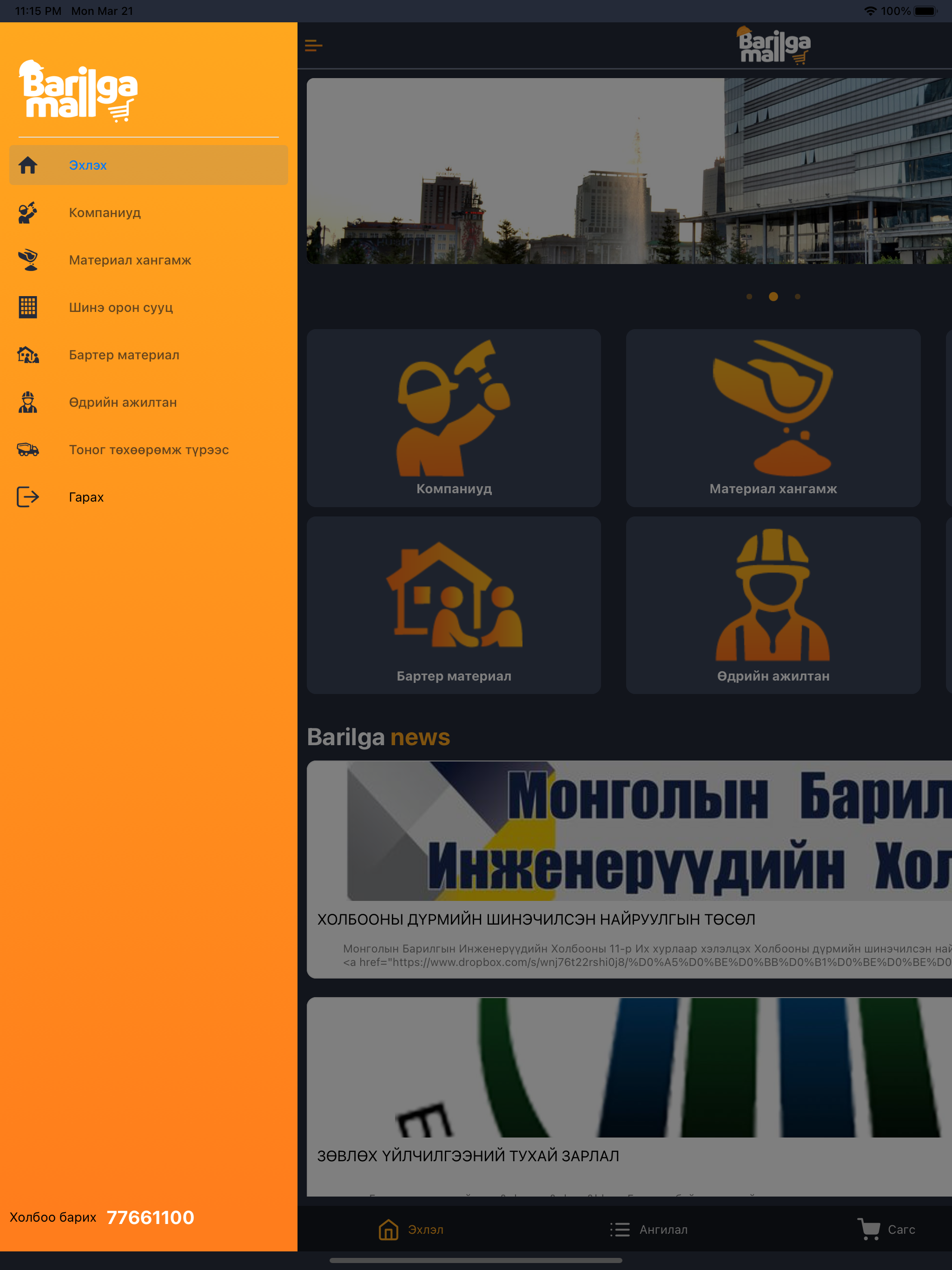Select Бартер материал in the sidebar
The image size is (952, 1270).
pos(149,355)
